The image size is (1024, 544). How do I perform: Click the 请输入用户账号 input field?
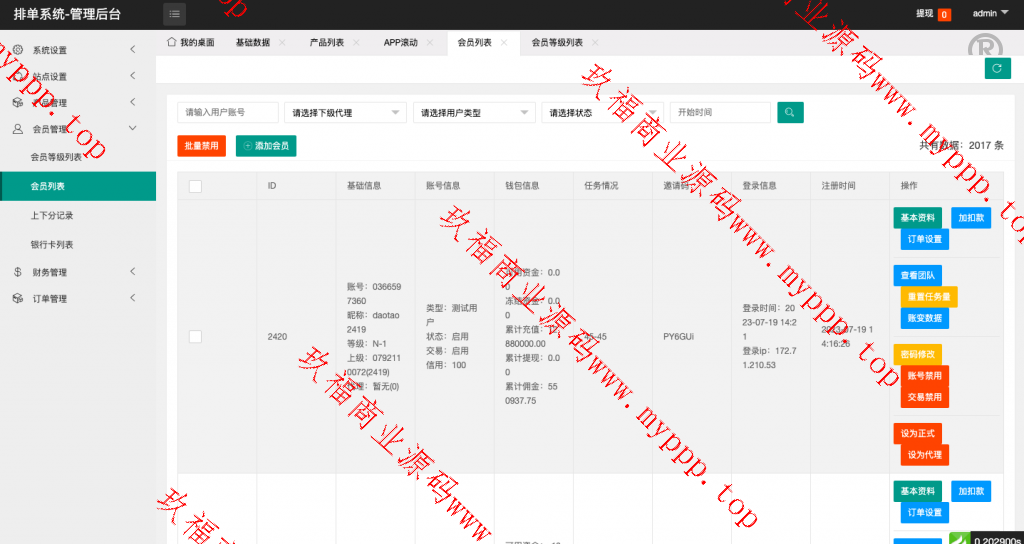pos(227,113)
